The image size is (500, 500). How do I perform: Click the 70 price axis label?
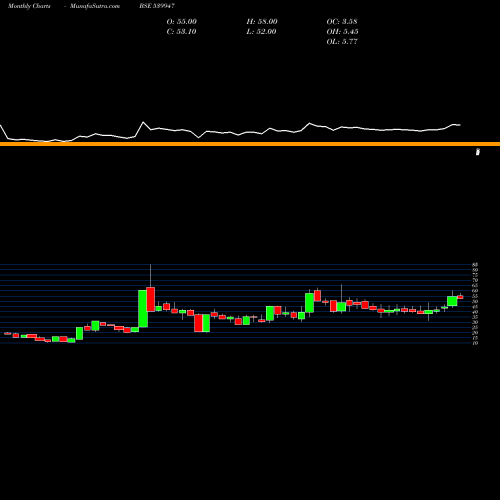click(x=475, y=280)
